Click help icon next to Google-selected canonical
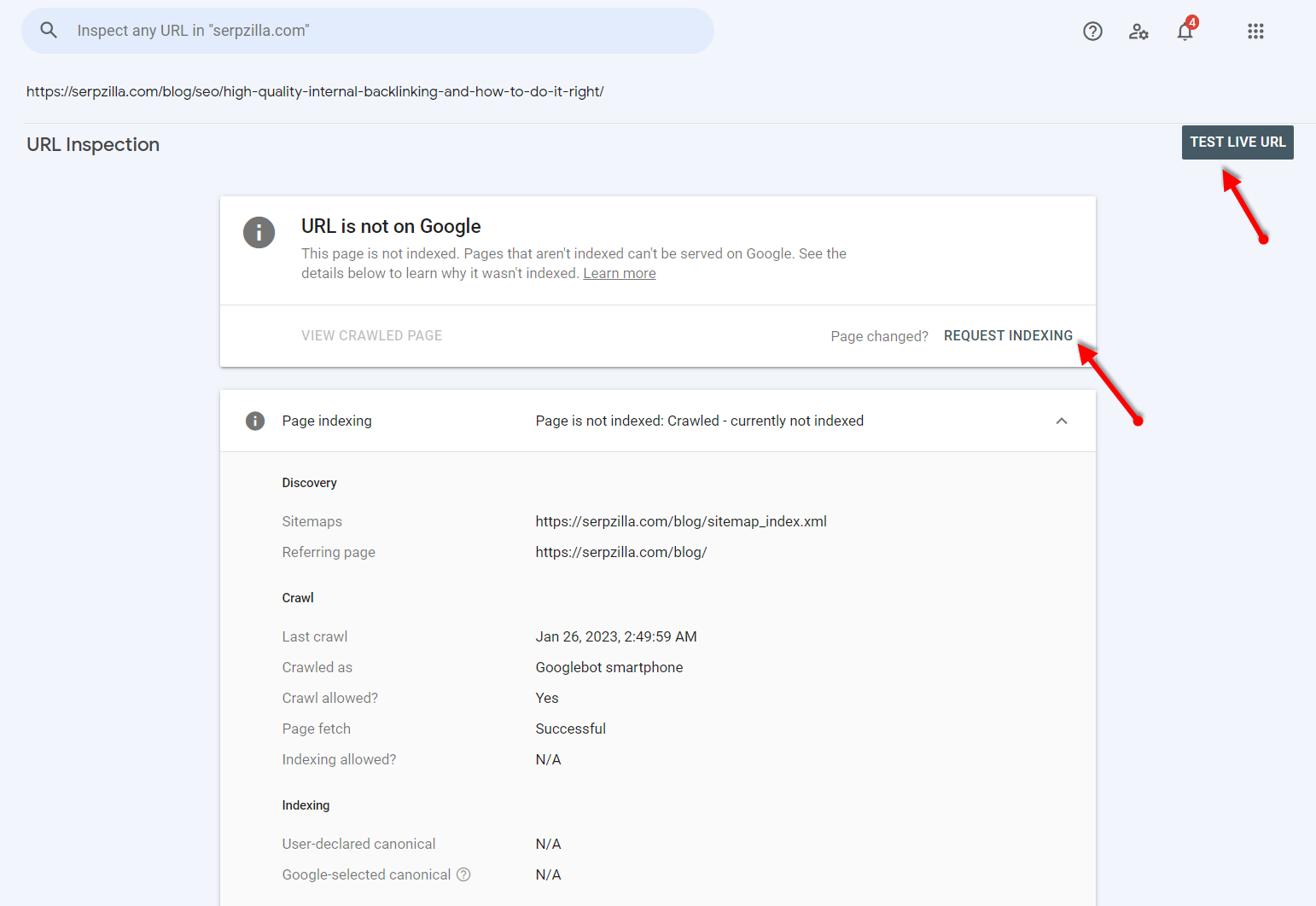The height and width of the screenshot is (906, 1316). [463, 874]
